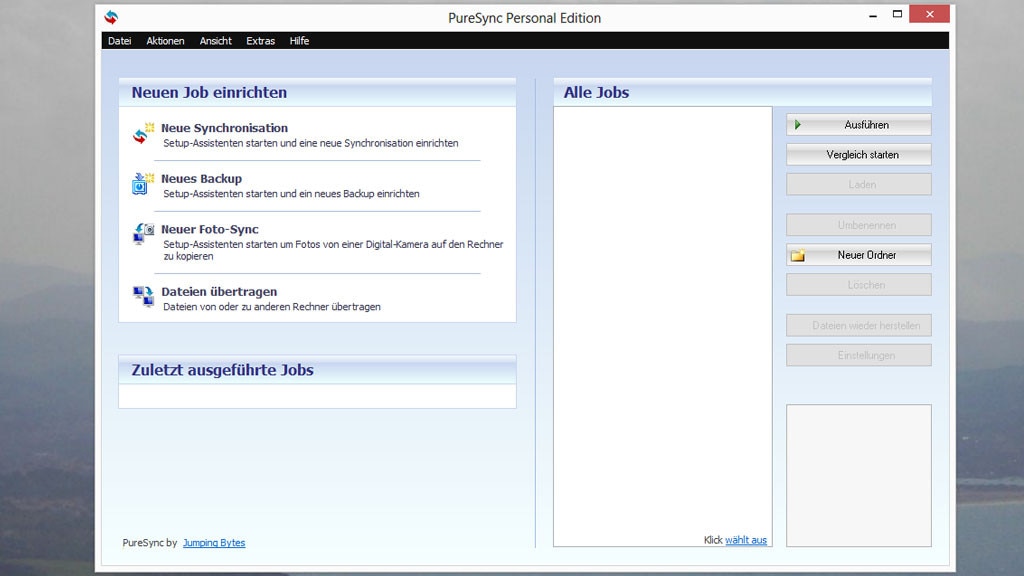Screen dimensions: 1024x576
Task: Click the Neuer Foto-Sync camera icon
Action: click(x=143, y=234)
